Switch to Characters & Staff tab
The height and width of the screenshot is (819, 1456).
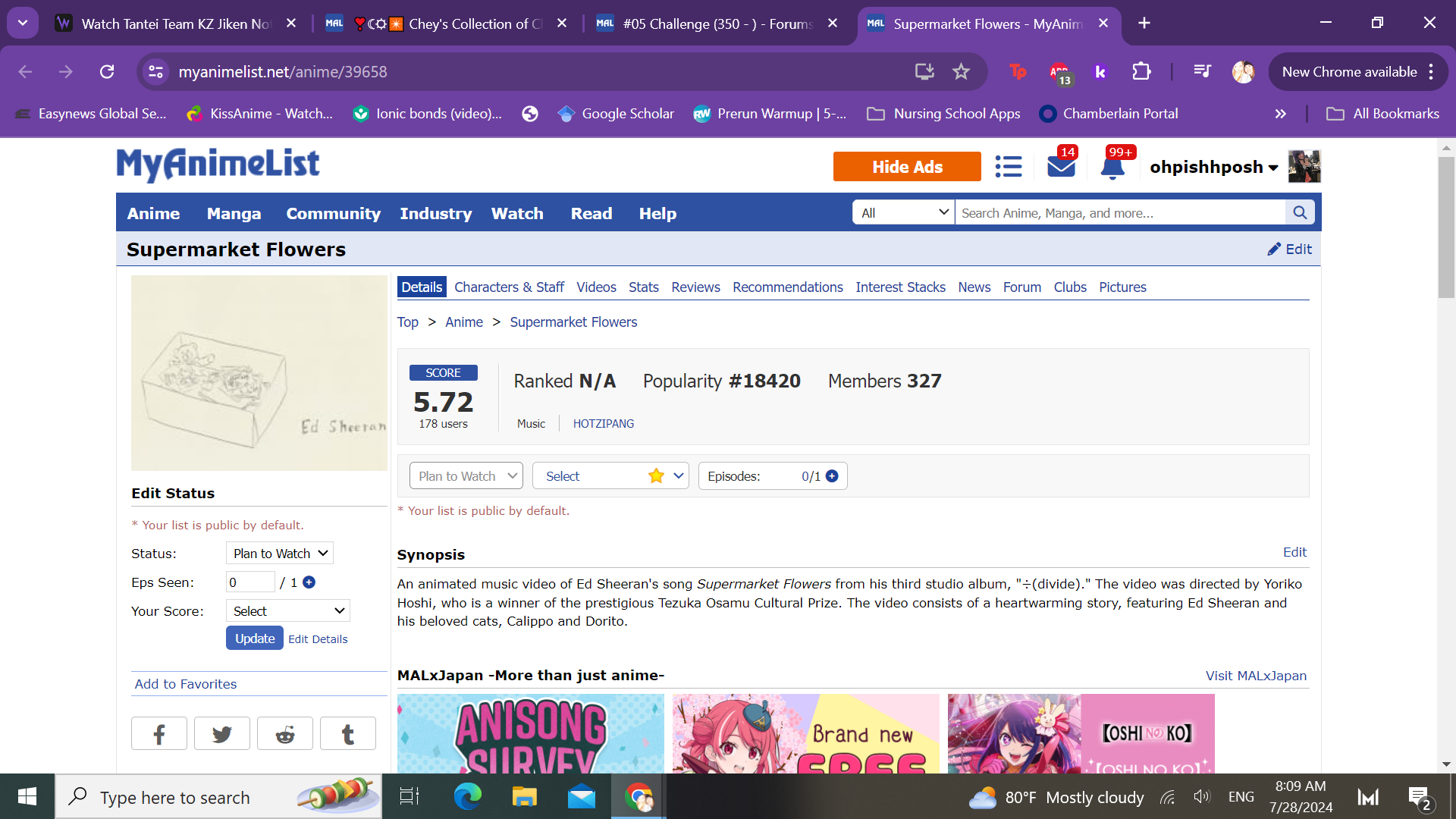pos(509,287)
